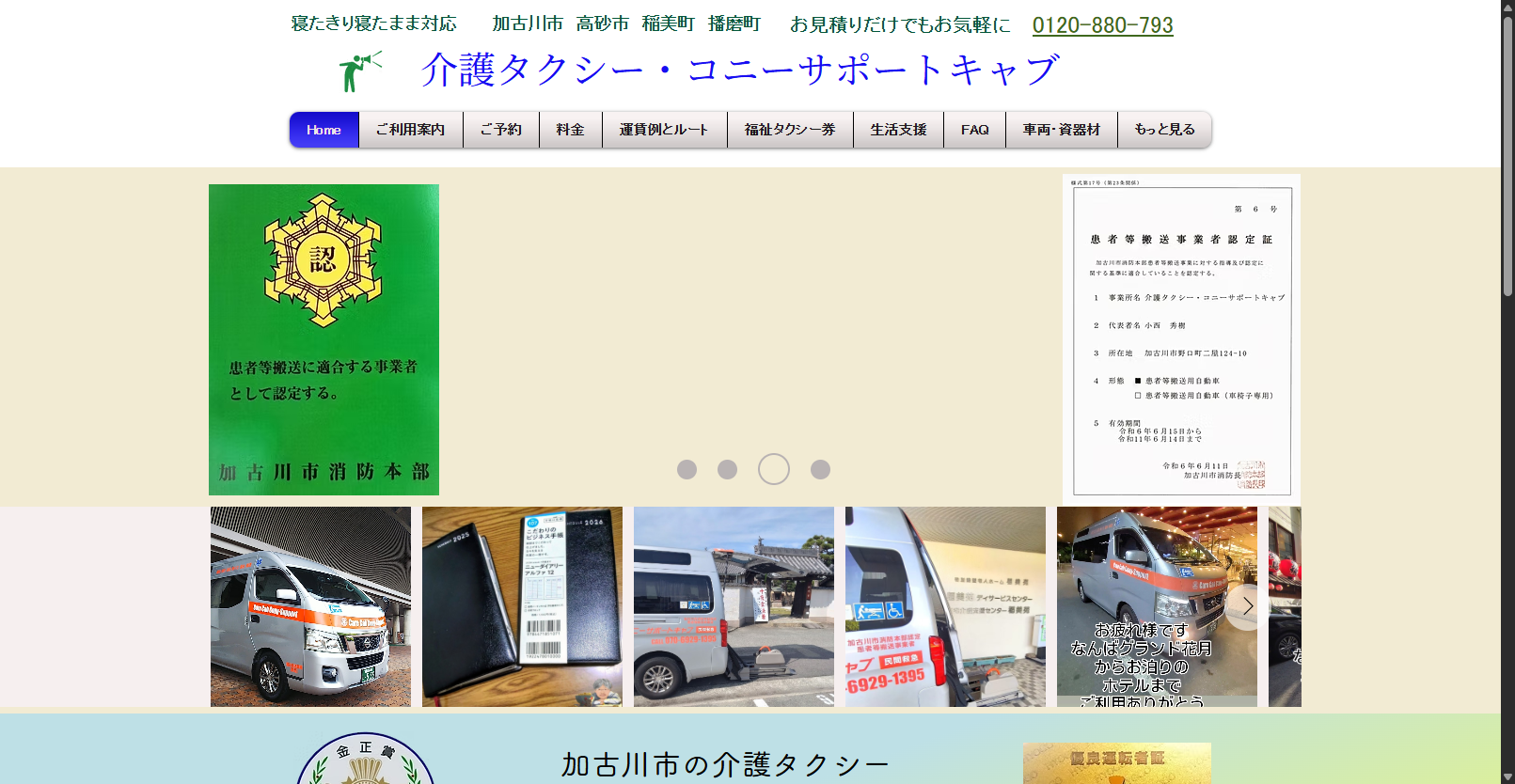The height and width of the screenshot is (784, 1515).
Task: Open the 患者等搬送事業者認定証 document image
Action: (x=1181, y=339)
